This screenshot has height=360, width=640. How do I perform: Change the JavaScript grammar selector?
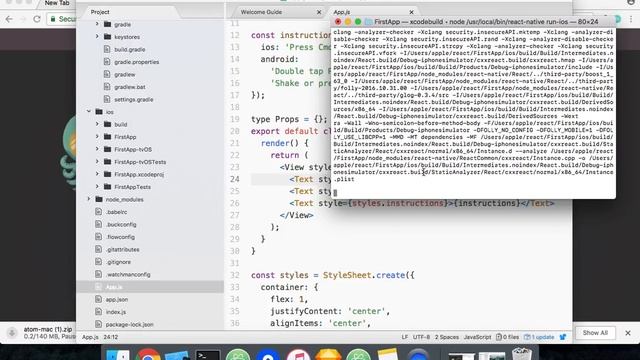(477, 337)
